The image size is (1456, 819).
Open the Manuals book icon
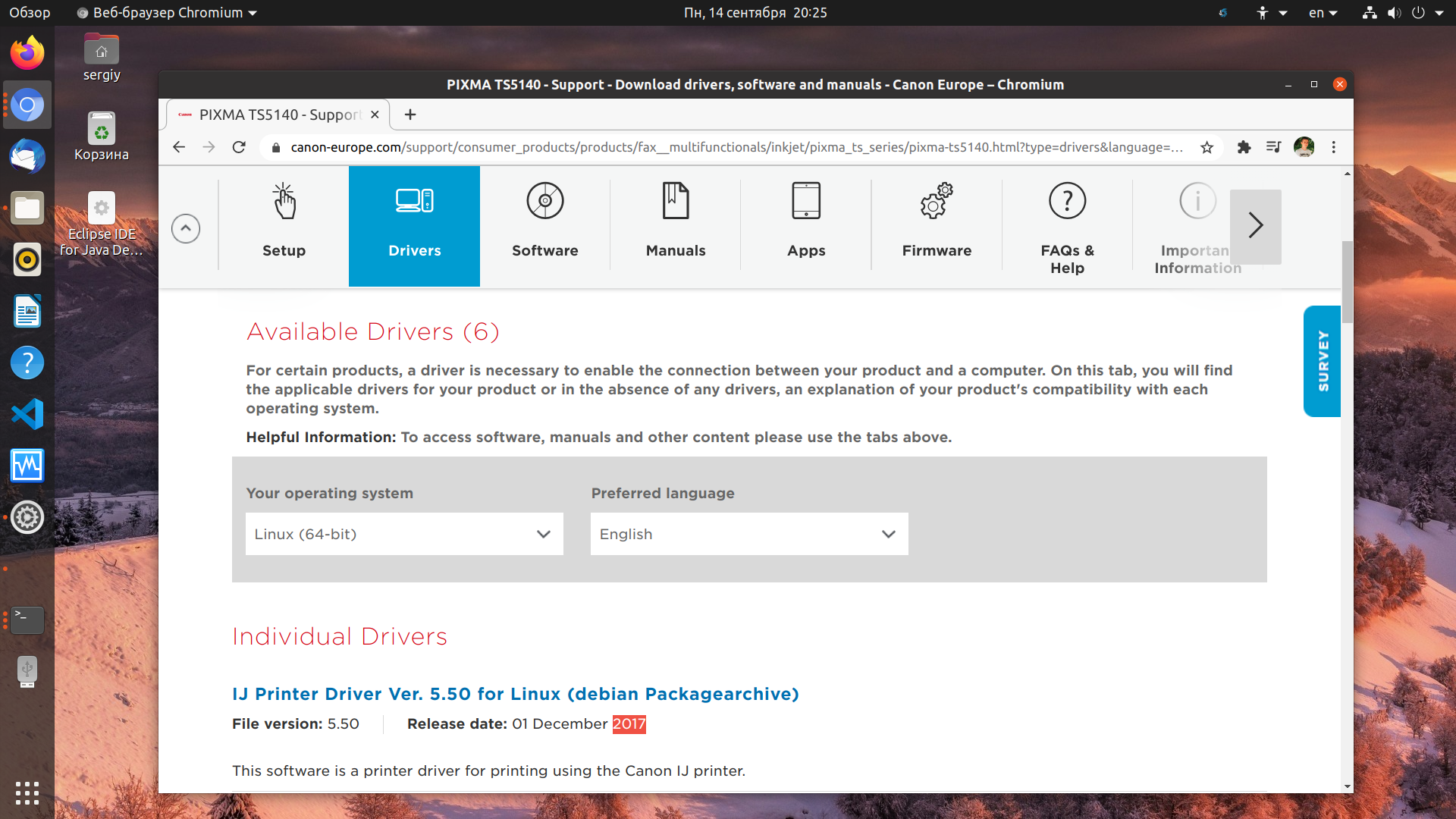tap(675, 201)
